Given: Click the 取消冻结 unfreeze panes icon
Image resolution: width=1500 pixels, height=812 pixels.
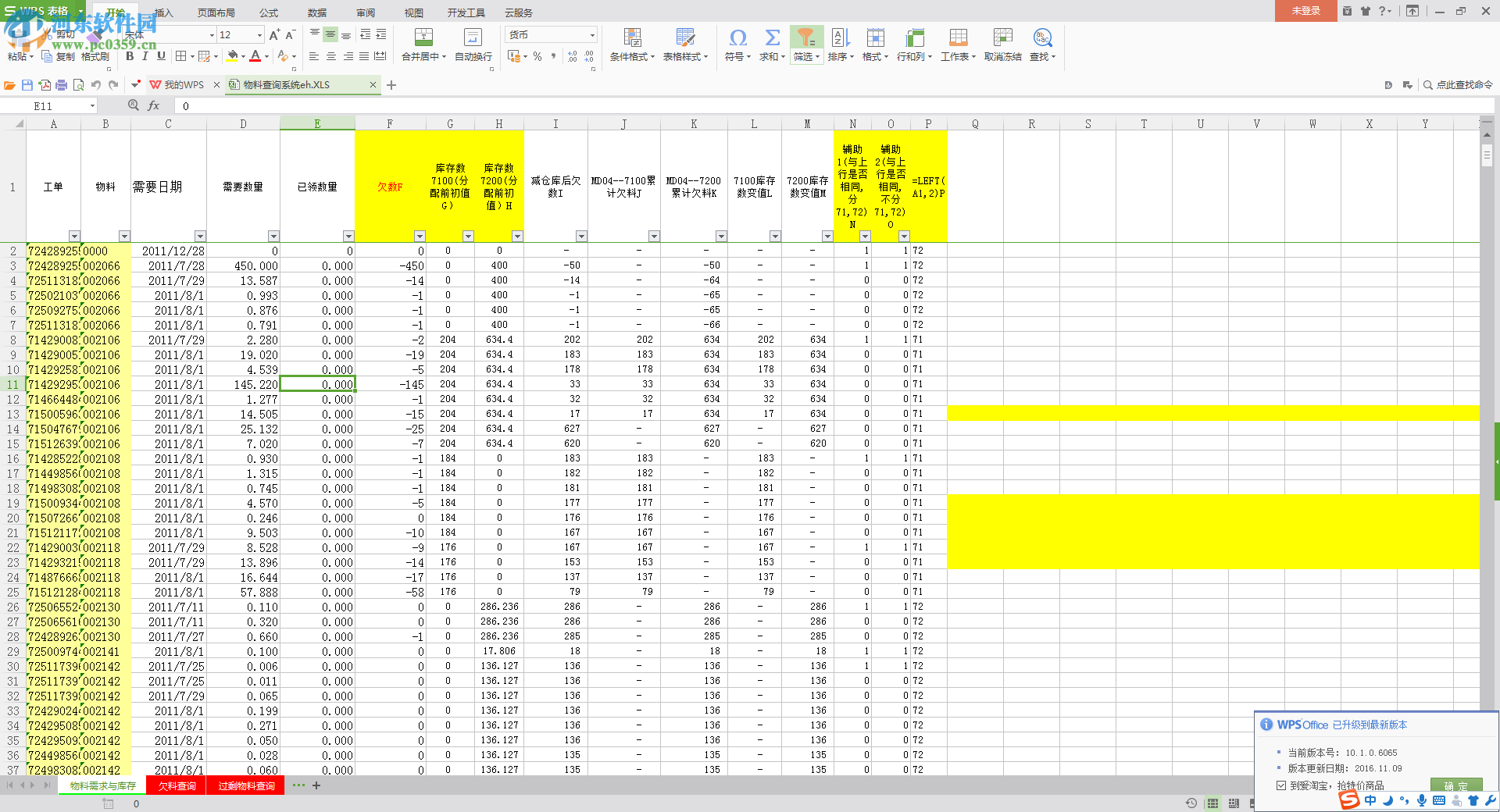Looking at the screenshot, I should click(x=1002, y=37).
